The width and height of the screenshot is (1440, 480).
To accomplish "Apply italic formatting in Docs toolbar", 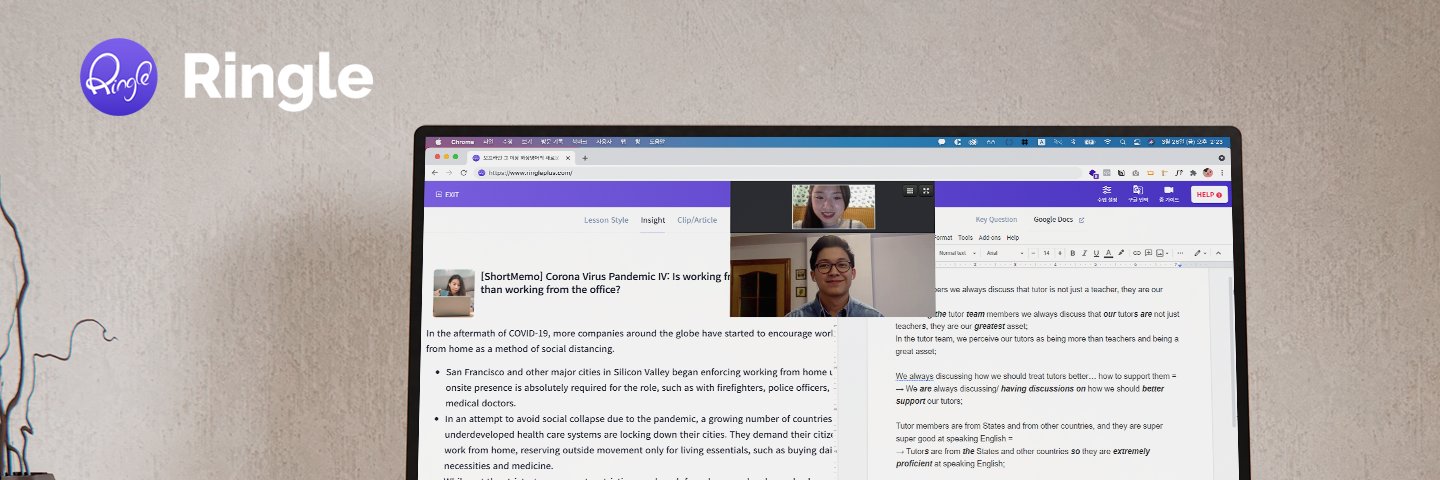I will (x=1084, y=253).
